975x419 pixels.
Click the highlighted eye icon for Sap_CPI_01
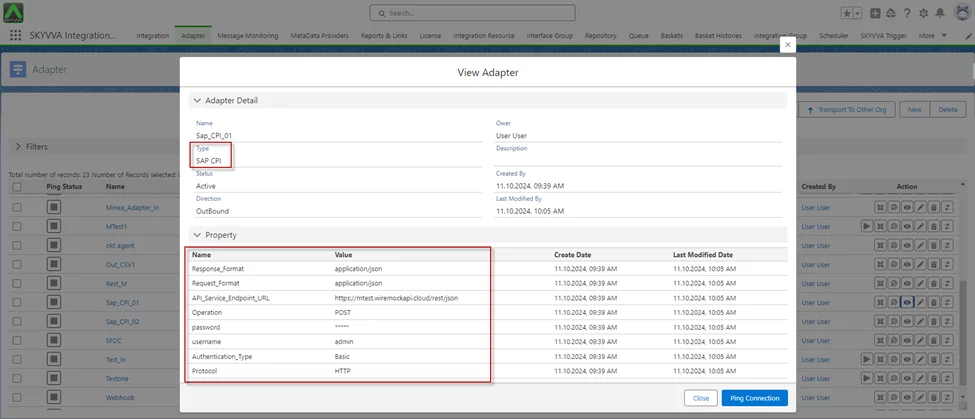tap(904, 302)
